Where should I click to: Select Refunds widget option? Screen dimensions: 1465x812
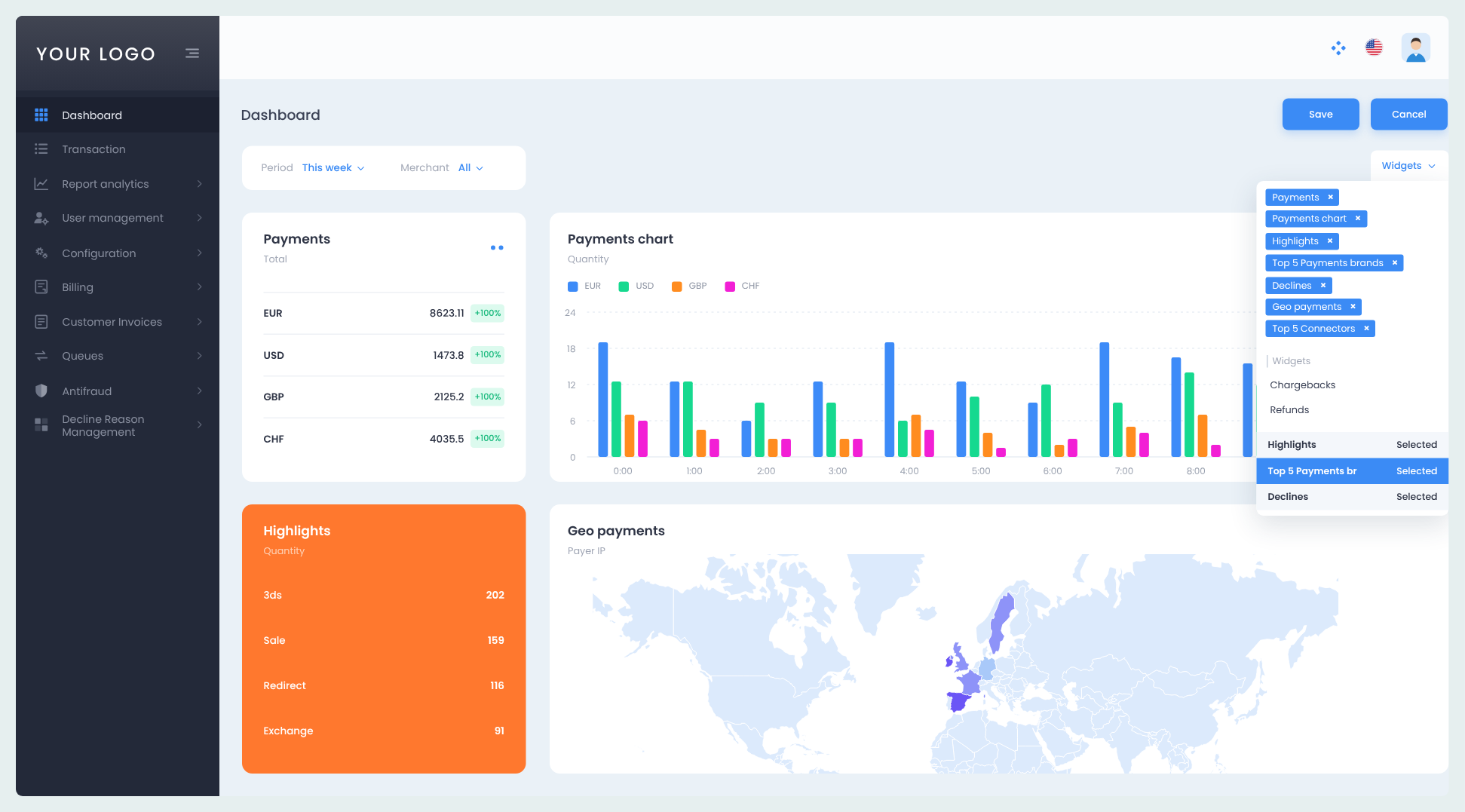(1289, 410)
